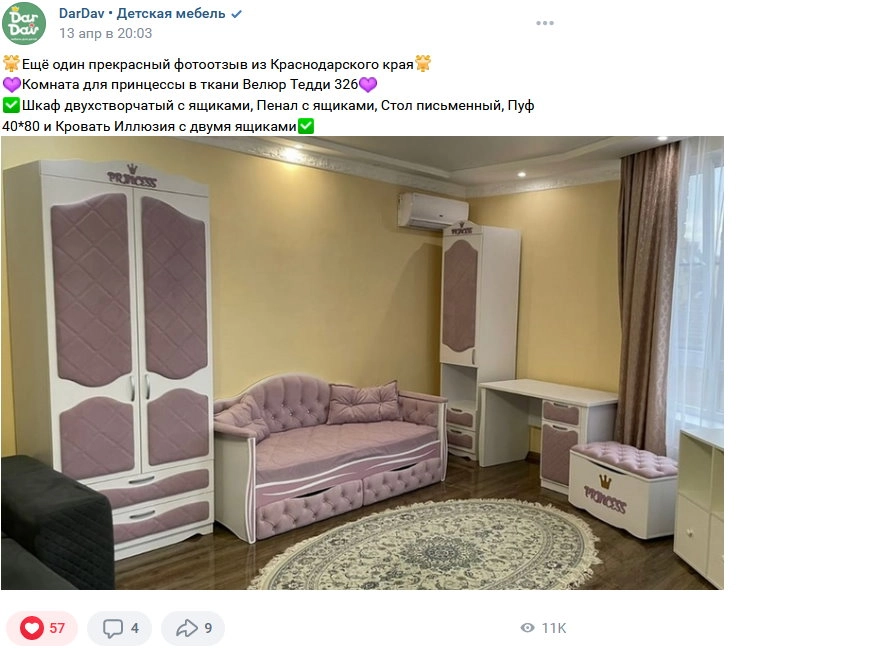Viewport: 870px width, 651px height.
Task: Open comments via the speech bubble icon
Action: tap(113, 628)
